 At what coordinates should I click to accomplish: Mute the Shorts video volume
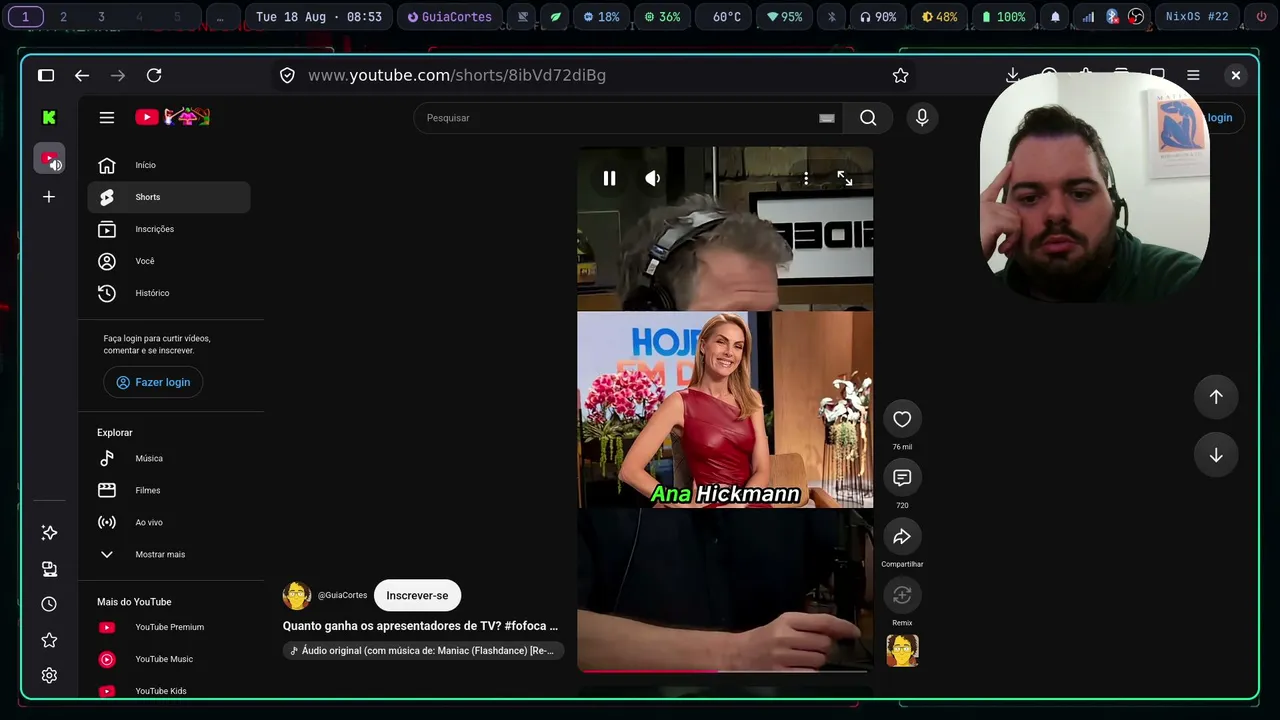(653, 178)
